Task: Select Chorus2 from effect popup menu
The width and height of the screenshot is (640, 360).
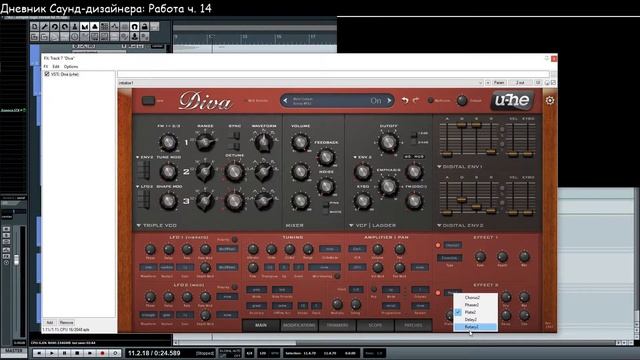Action: point(476,298)
